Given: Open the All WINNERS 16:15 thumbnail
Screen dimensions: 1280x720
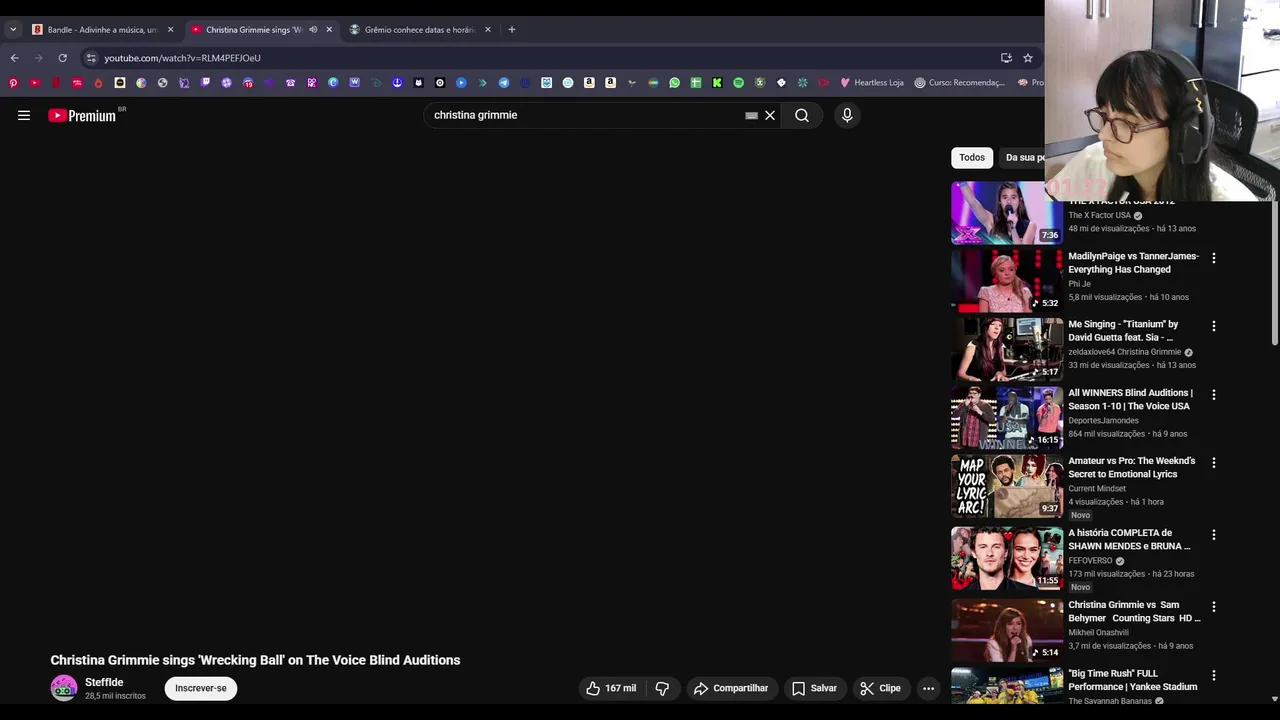Looking at the screenshot, I should click(1006, 418).
